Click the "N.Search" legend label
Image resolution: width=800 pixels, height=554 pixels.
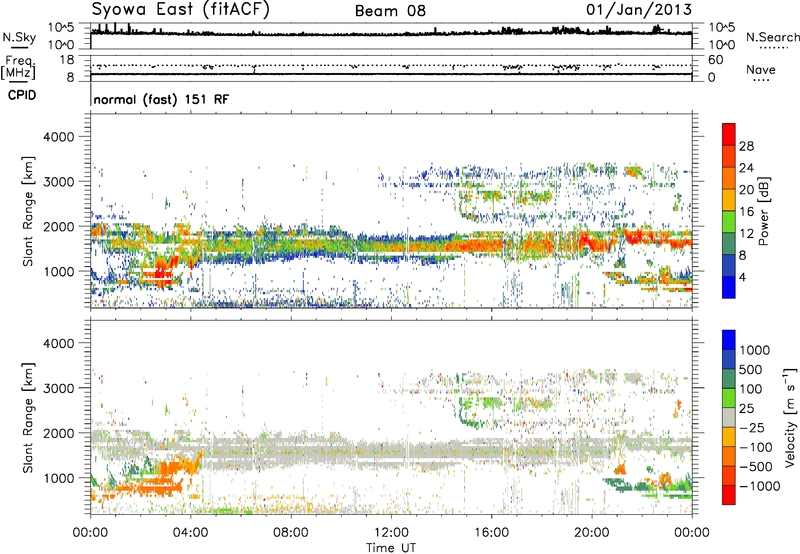tap(772, 37)
